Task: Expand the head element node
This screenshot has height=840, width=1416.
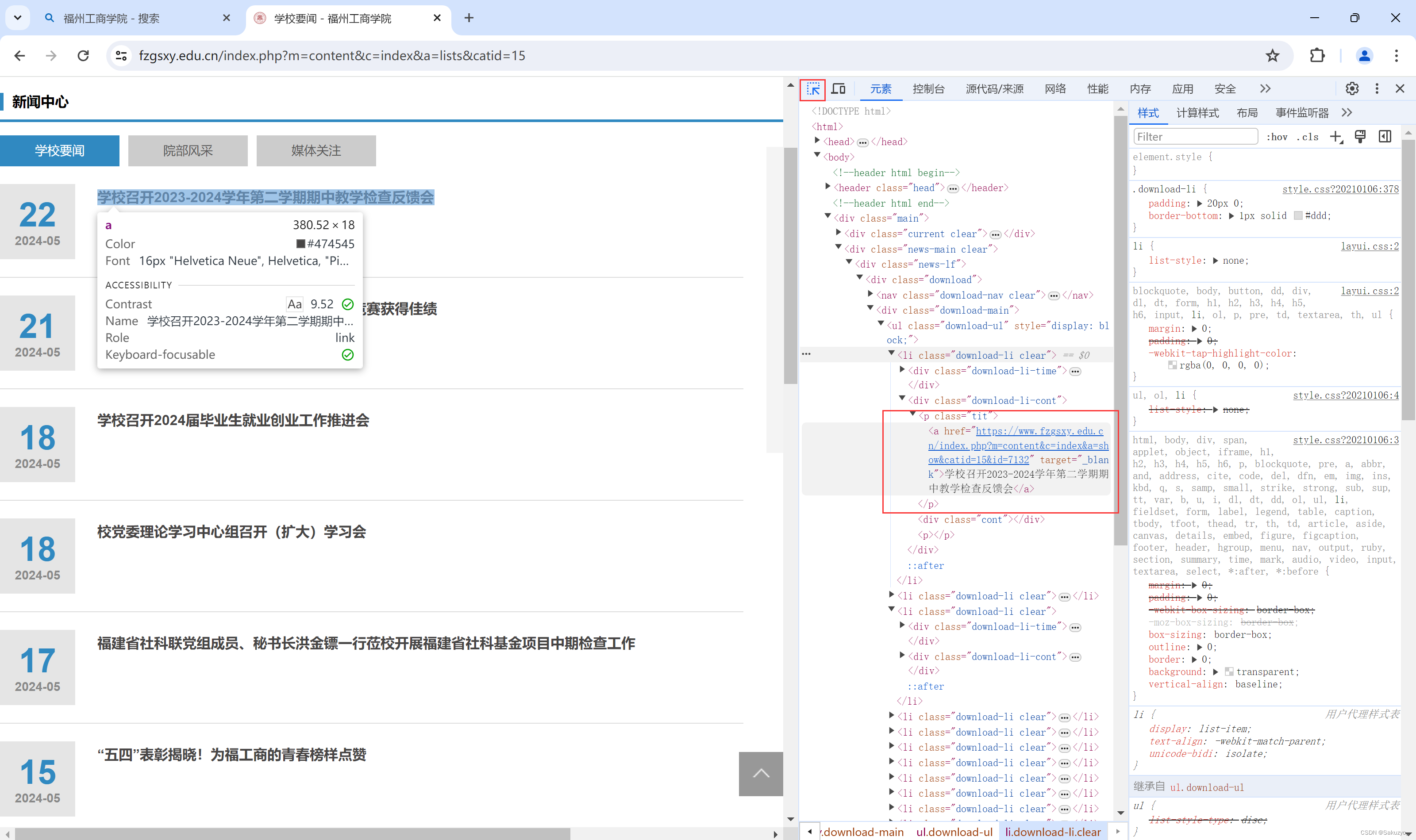Action: pyautogui.click(x=817, y=141)
